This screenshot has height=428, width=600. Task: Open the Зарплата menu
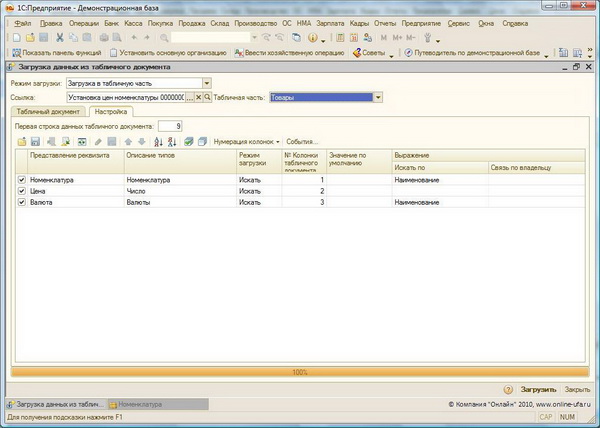point(330,23)
